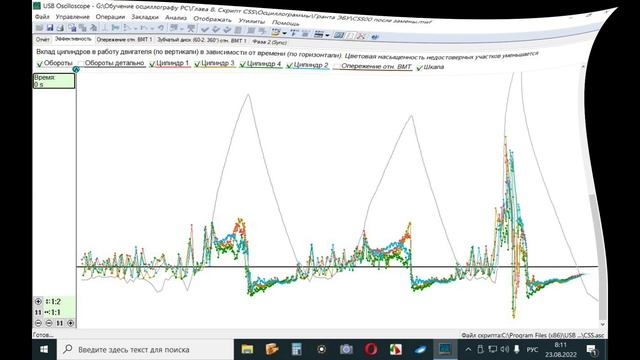Click the second minus zoom button in bottom row
Screen dimensions: 640x360
click(49, 323)
